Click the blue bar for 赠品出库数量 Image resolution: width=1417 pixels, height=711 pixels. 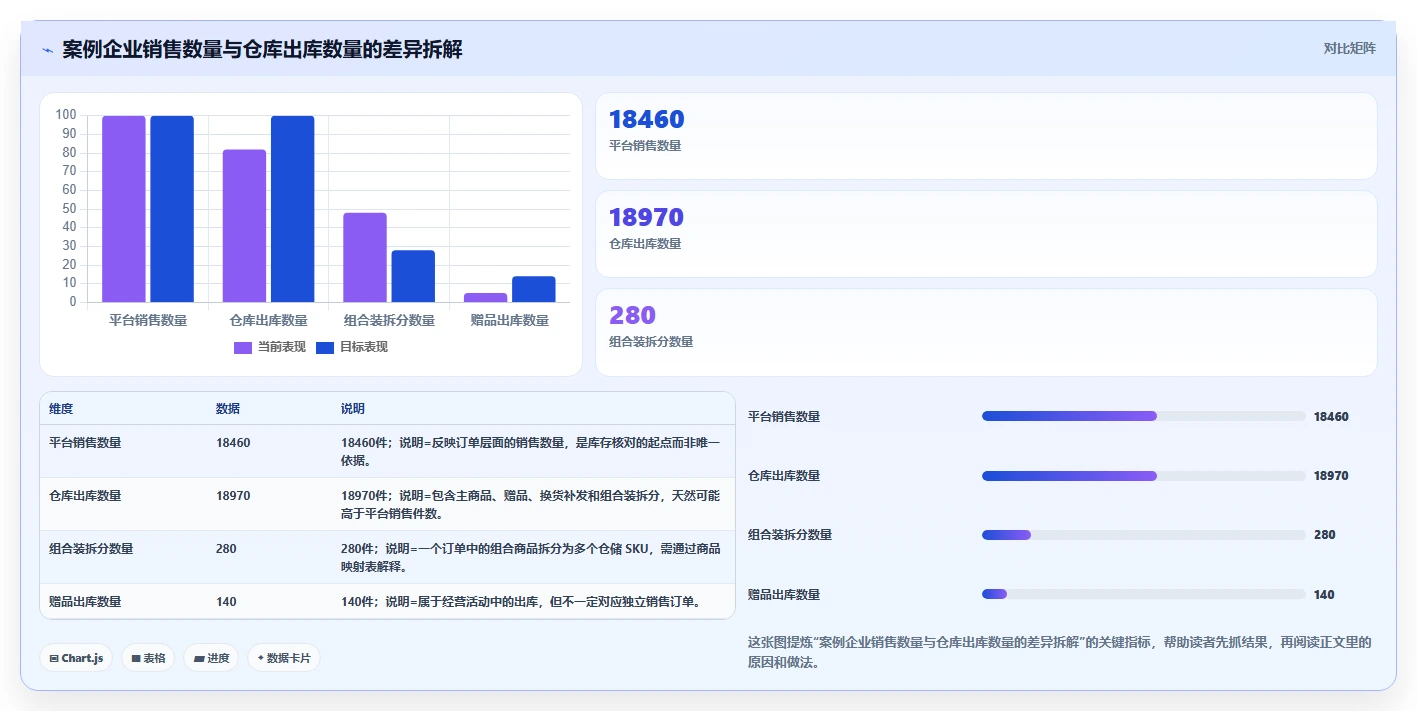[534, 289]
